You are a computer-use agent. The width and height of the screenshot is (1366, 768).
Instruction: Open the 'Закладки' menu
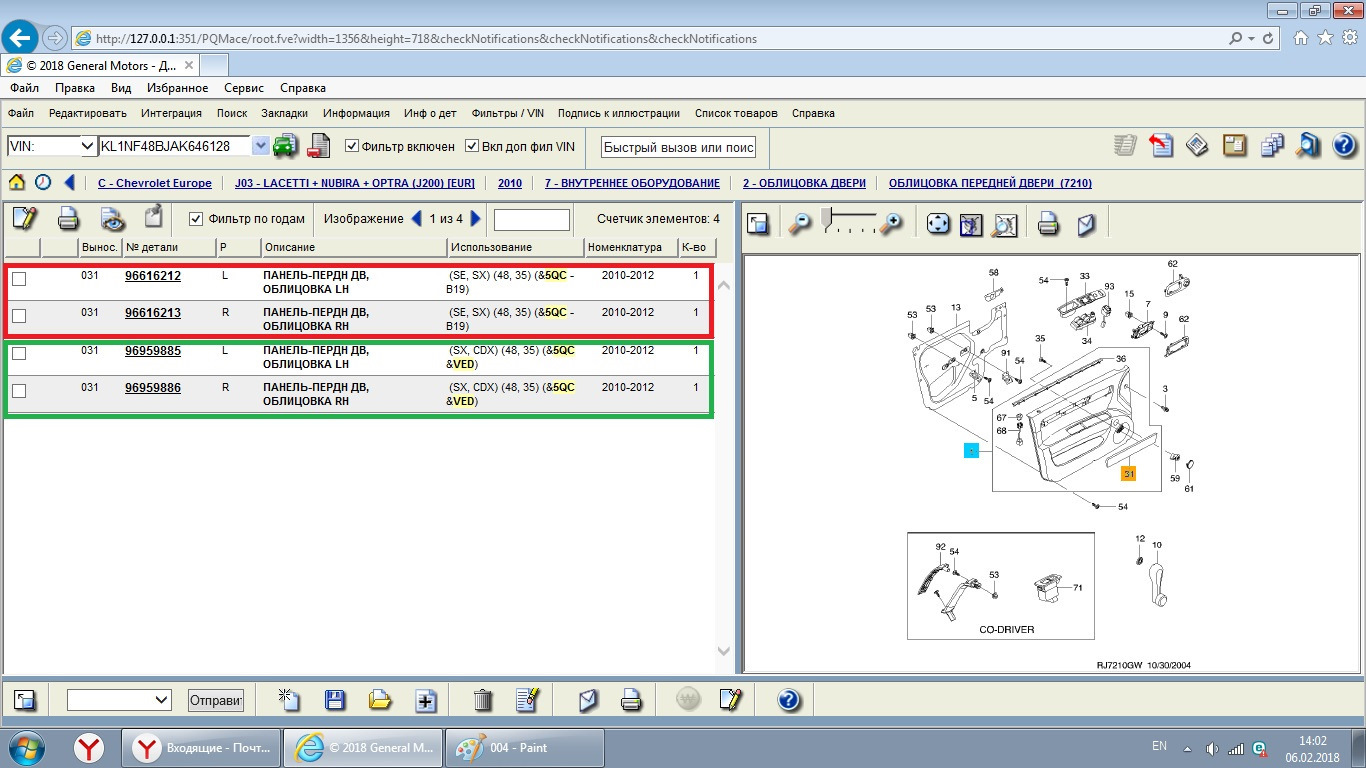tap(285, 113)
